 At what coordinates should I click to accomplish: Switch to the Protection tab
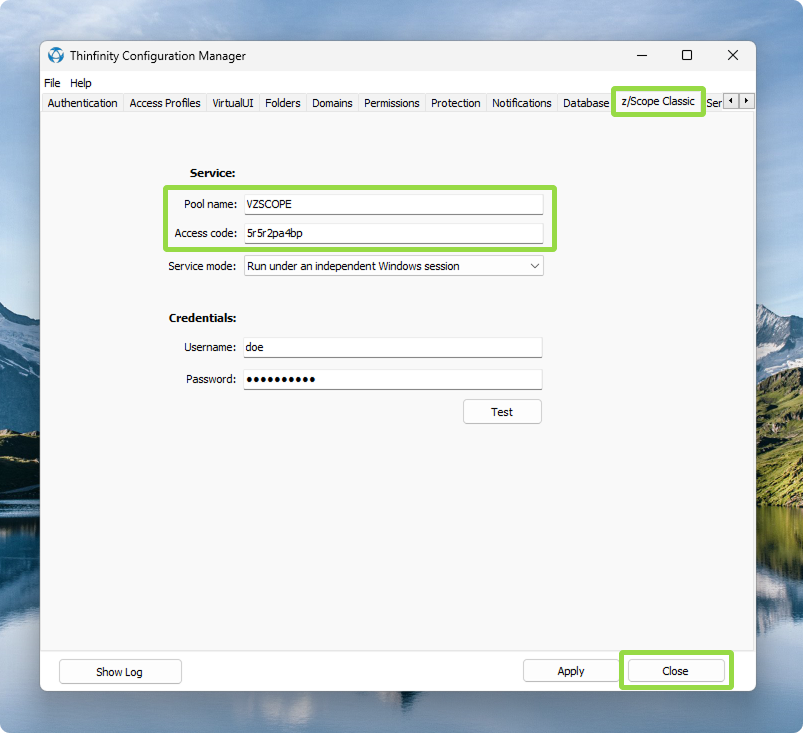coord(456,103)
